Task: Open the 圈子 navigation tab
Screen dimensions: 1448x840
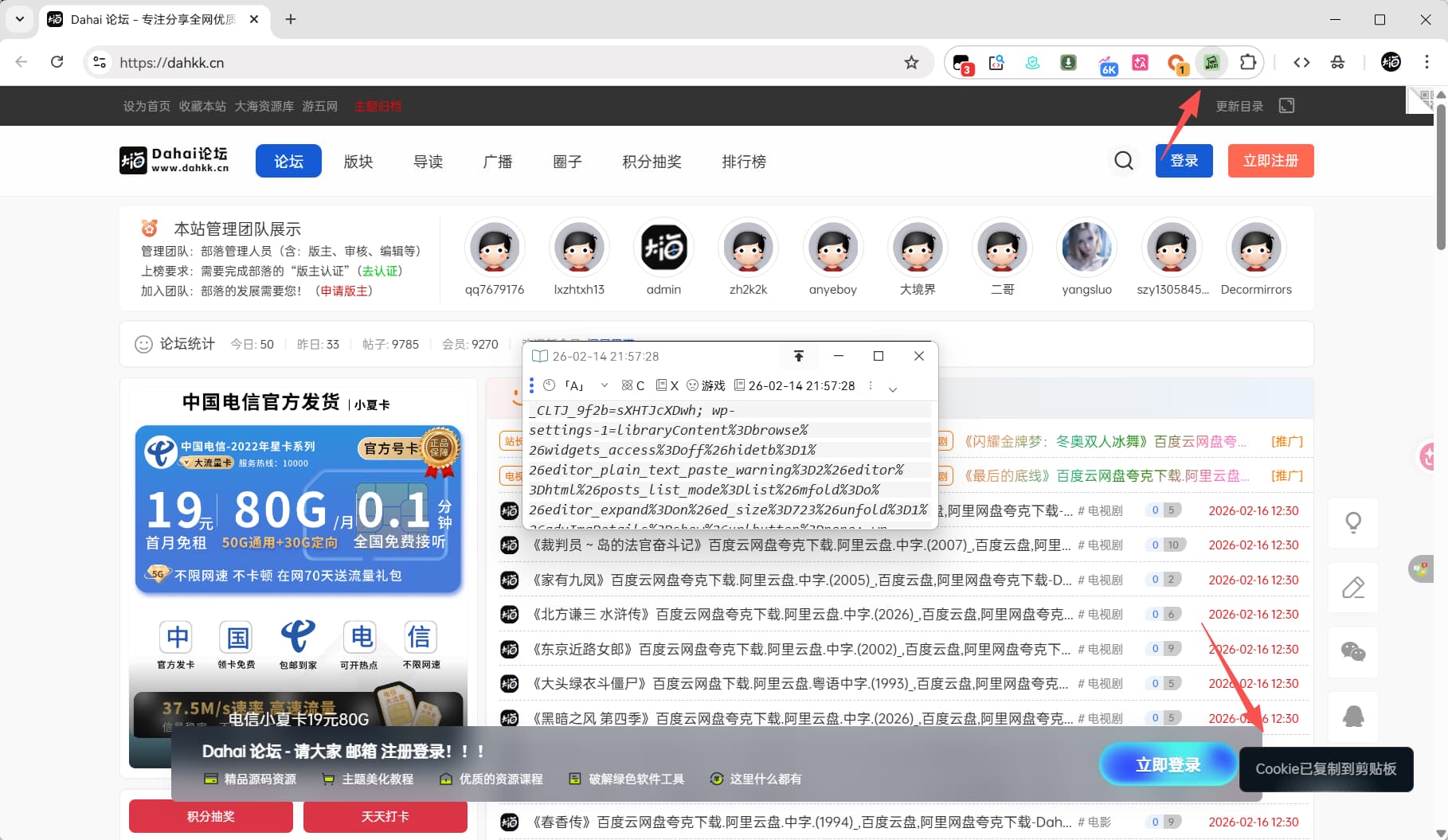Action: click(567, 161)
